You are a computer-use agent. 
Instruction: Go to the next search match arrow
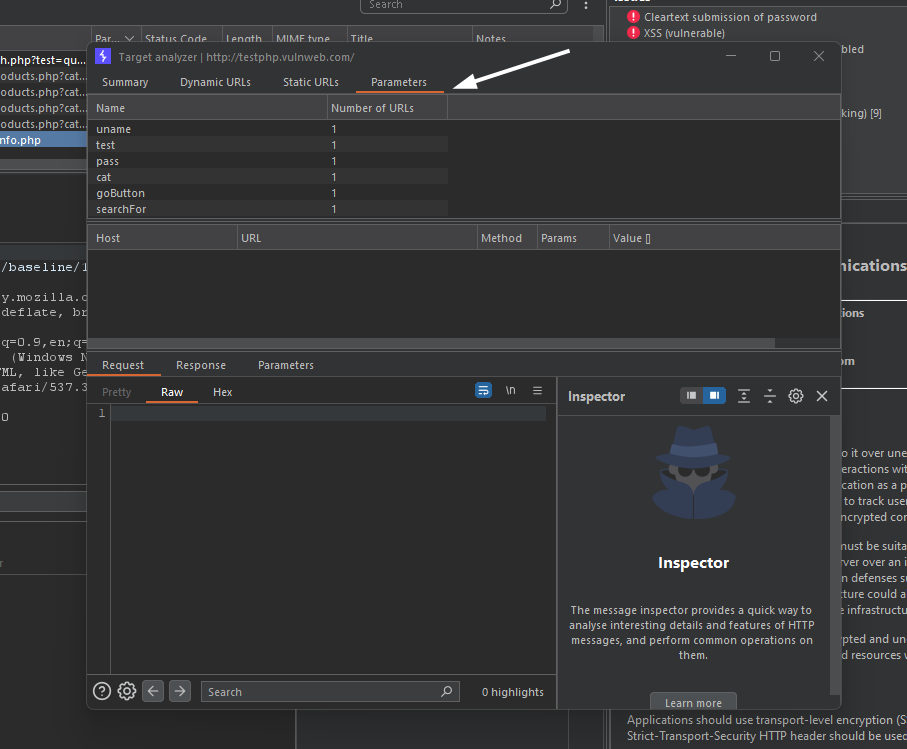click(180, 691)
